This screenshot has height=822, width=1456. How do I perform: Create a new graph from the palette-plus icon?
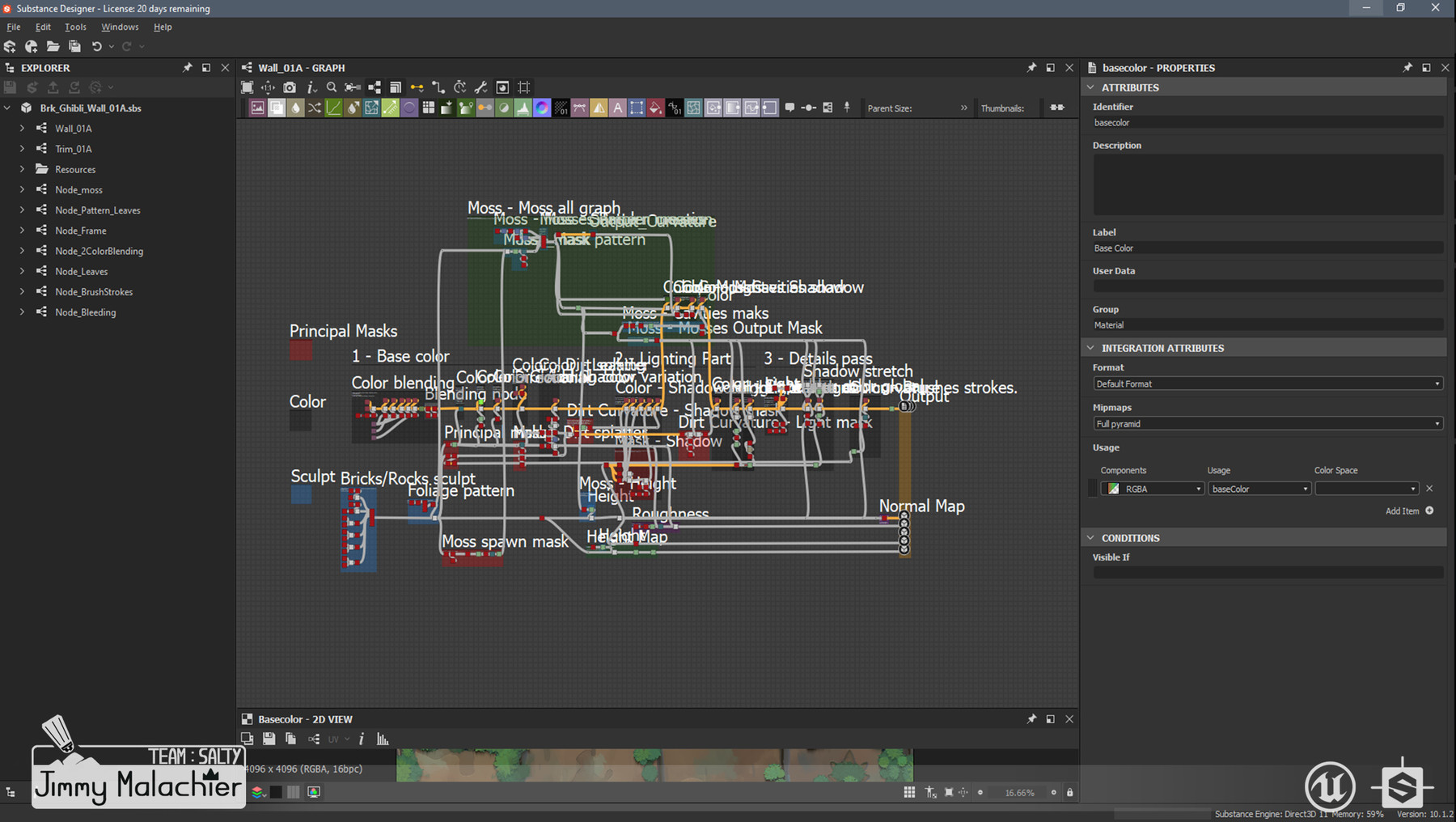(32, 47)
